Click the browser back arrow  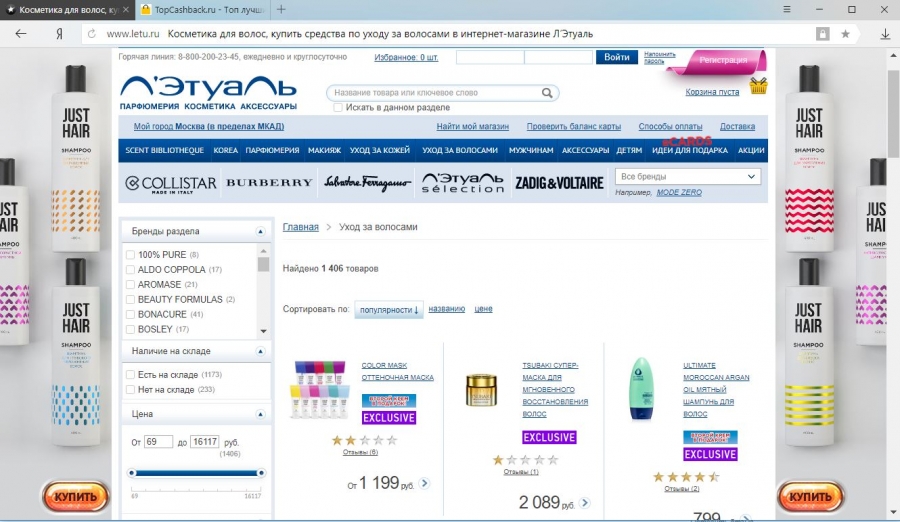click(x=21, y=34)
